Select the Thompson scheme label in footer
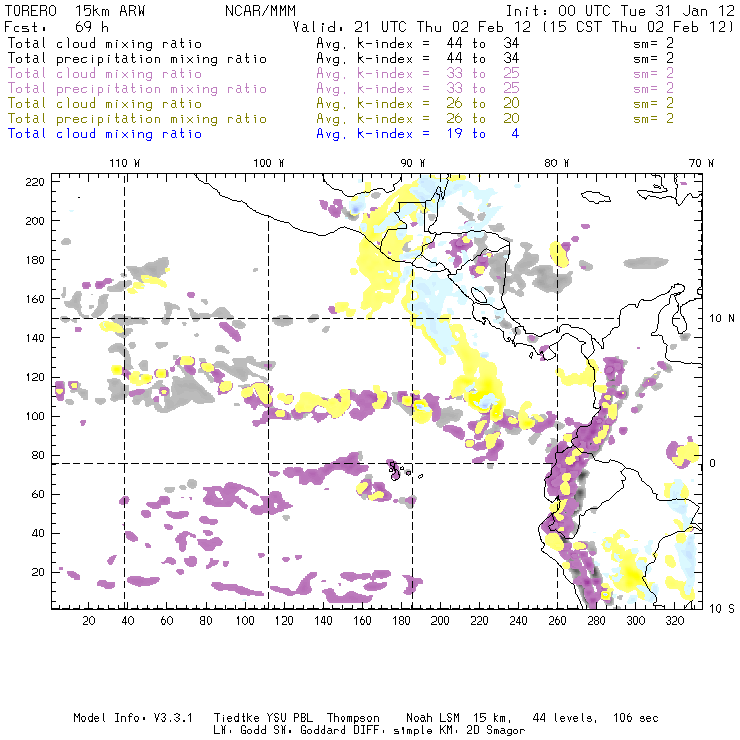Image resolution: width=740 pixels, height=740 pixels. [x=354, y=718]
